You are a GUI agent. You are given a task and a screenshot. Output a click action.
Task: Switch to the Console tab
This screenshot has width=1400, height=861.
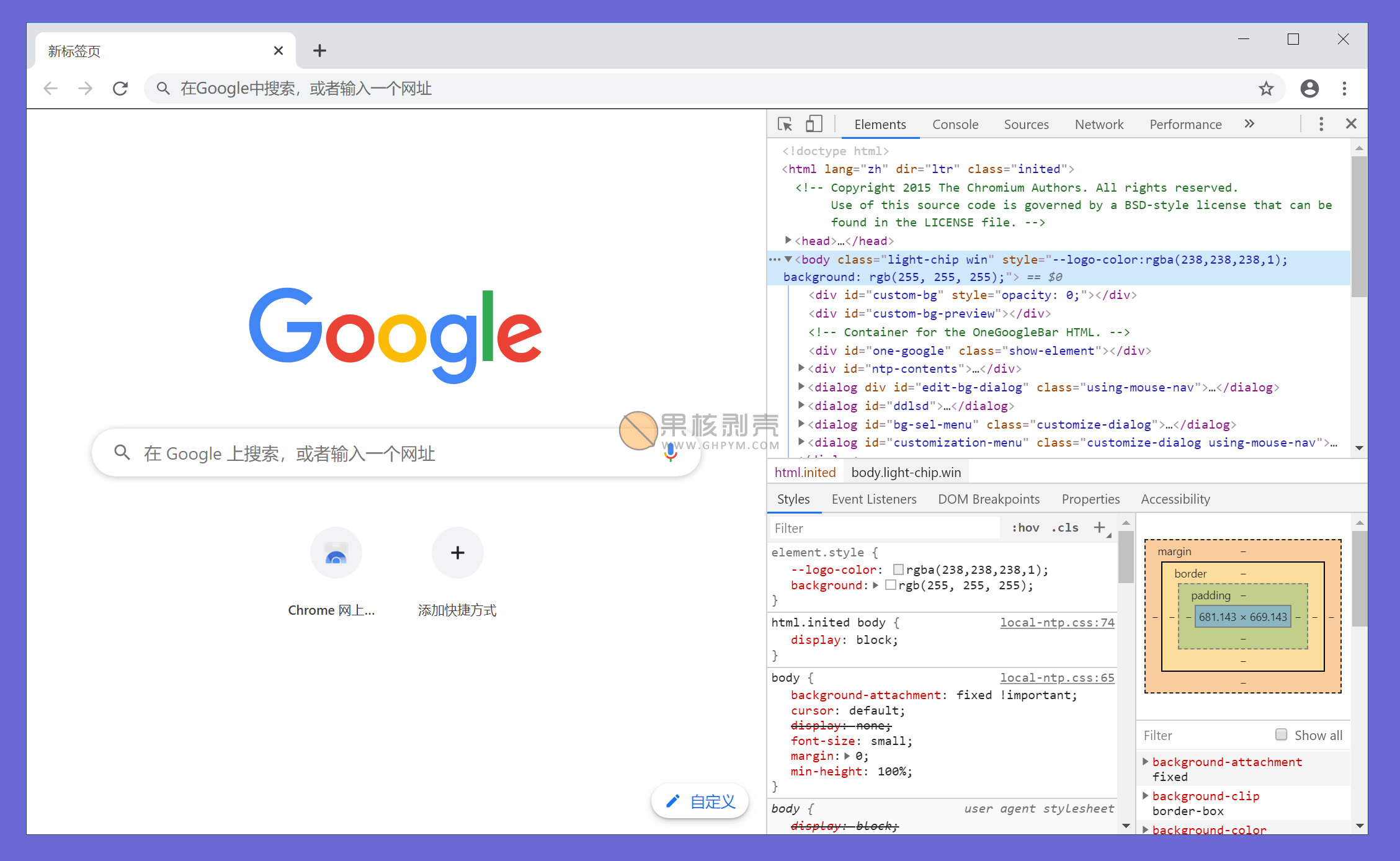click(955, 124)
